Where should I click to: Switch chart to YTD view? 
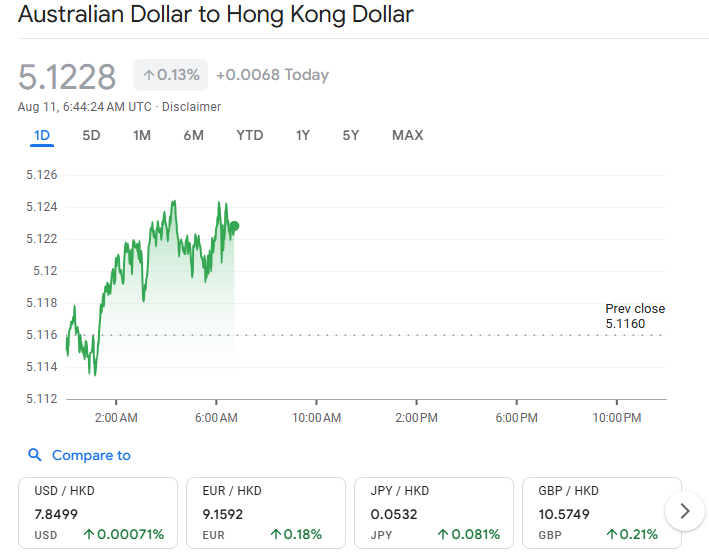coord(249,135)
